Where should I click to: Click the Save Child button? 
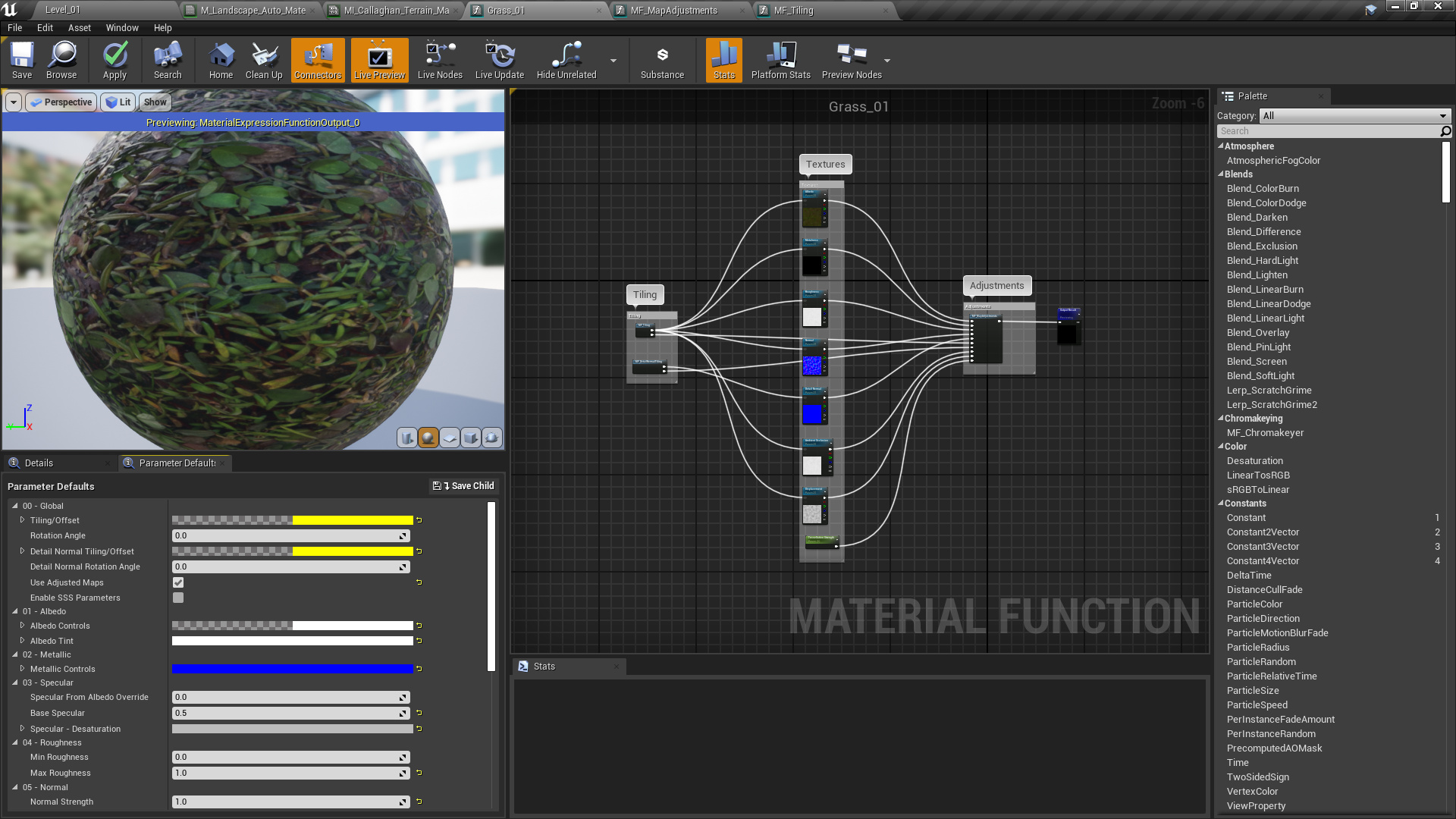[x=463, y=486]
